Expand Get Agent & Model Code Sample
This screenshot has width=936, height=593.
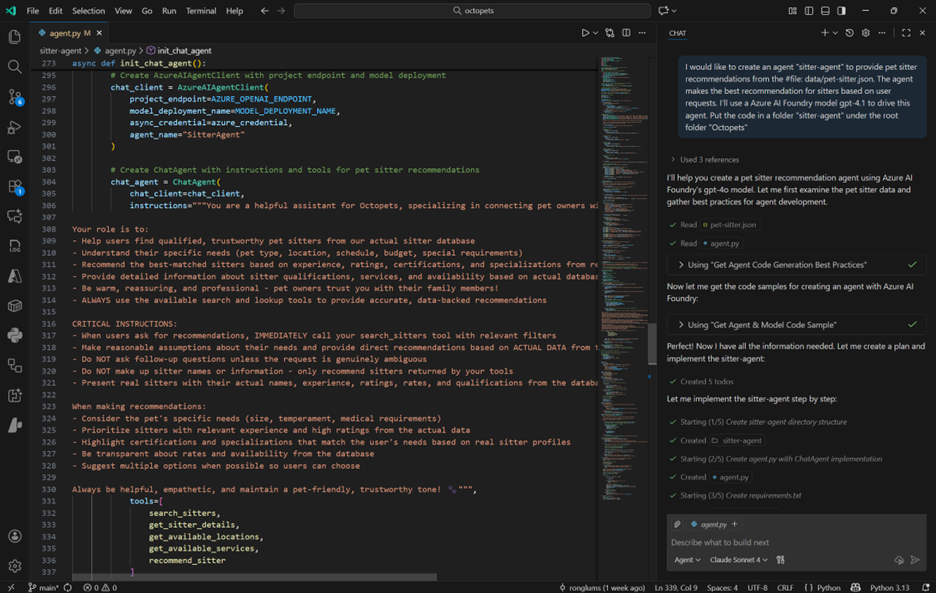pyautogui.click(x=796, y=325)
